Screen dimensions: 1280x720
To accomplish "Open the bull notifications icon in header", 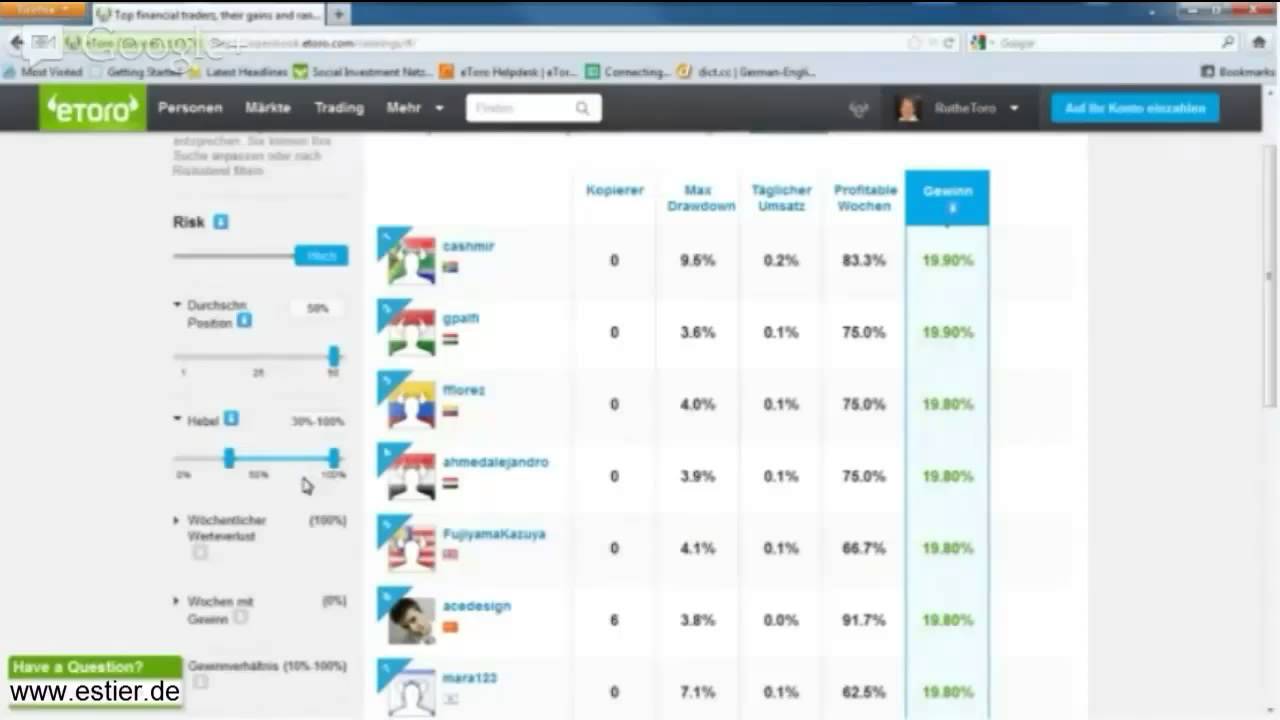I will [859, 109].
